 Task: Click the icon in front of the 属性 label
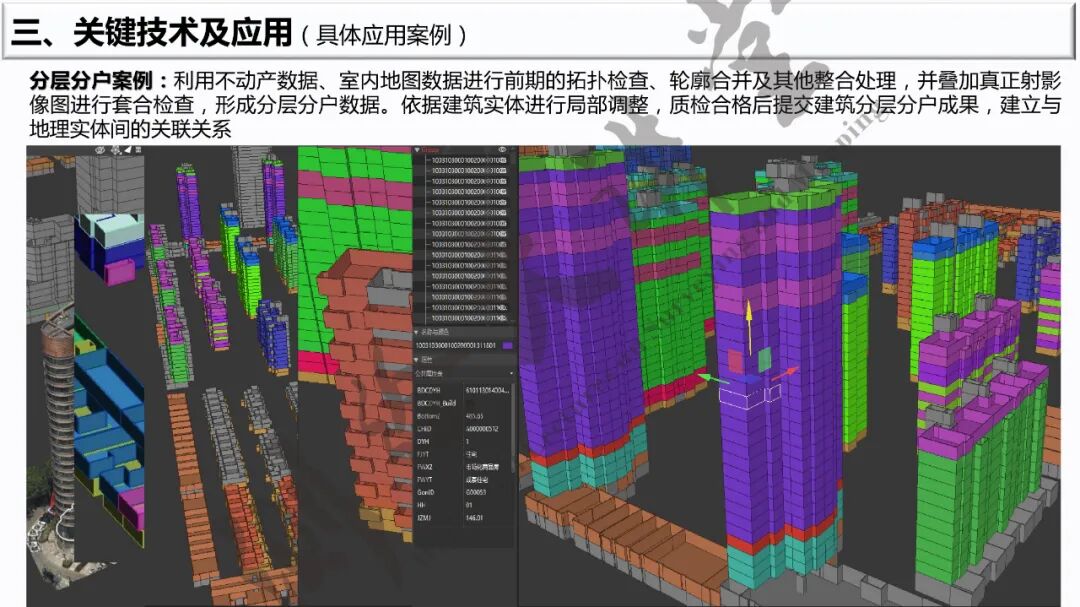[x=416, y=359]
